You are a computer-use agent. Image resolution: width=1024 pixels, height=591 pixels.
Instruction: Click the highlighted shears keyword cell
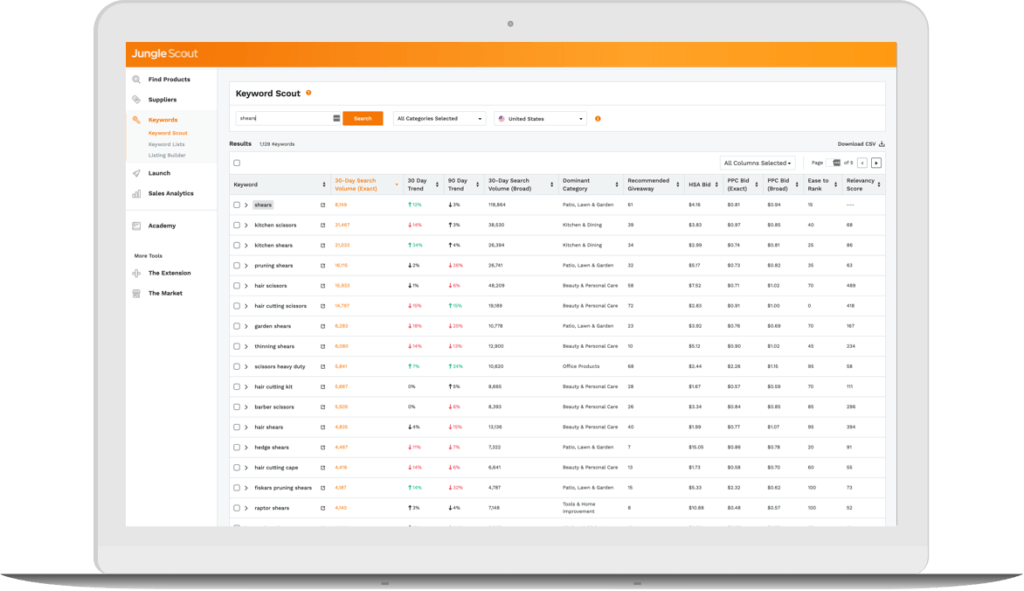tap(263, 205)
